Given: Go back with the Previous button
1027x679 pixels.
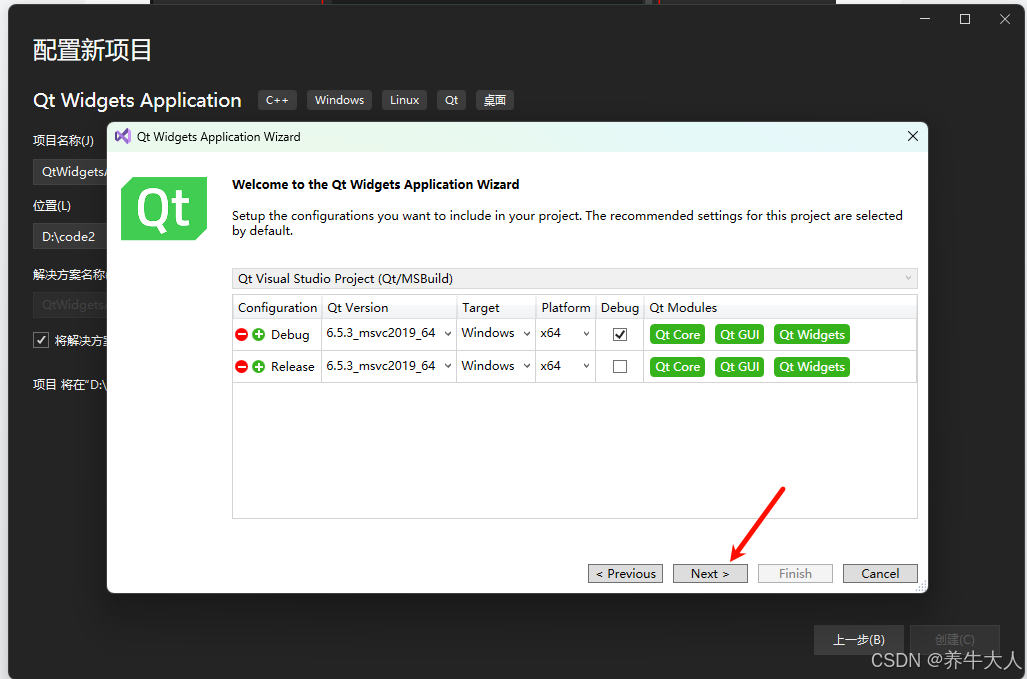Looking at the screenshot, I should (626, 574).
